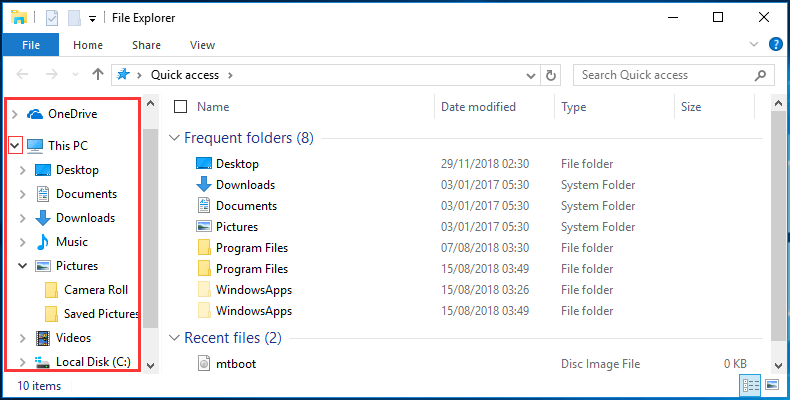This screenshot has height=400, width=790.
Task: Click the Forward navigation arrow
Action: tap(51, 75)
